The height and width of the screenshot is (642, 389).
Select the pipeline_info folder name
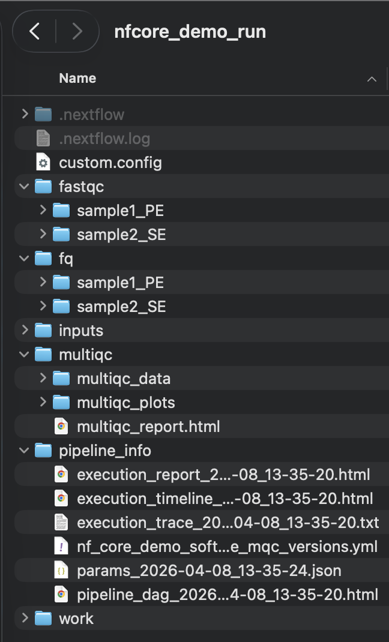tap(105, 451)
